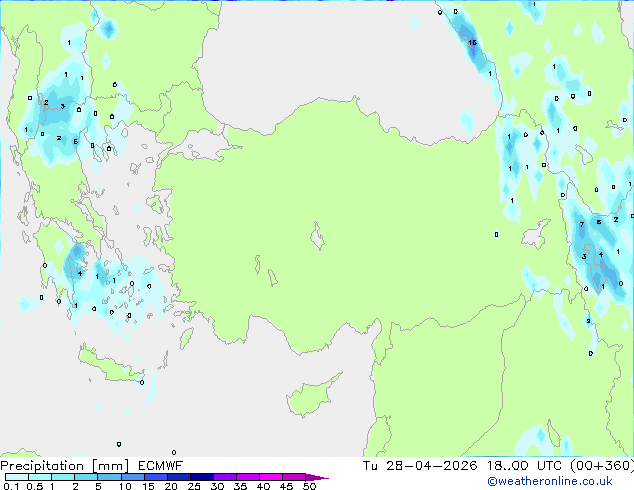Click the island of Crete
Screen dimensions: 634x490
pyautogui.click(x=110, y=366)
